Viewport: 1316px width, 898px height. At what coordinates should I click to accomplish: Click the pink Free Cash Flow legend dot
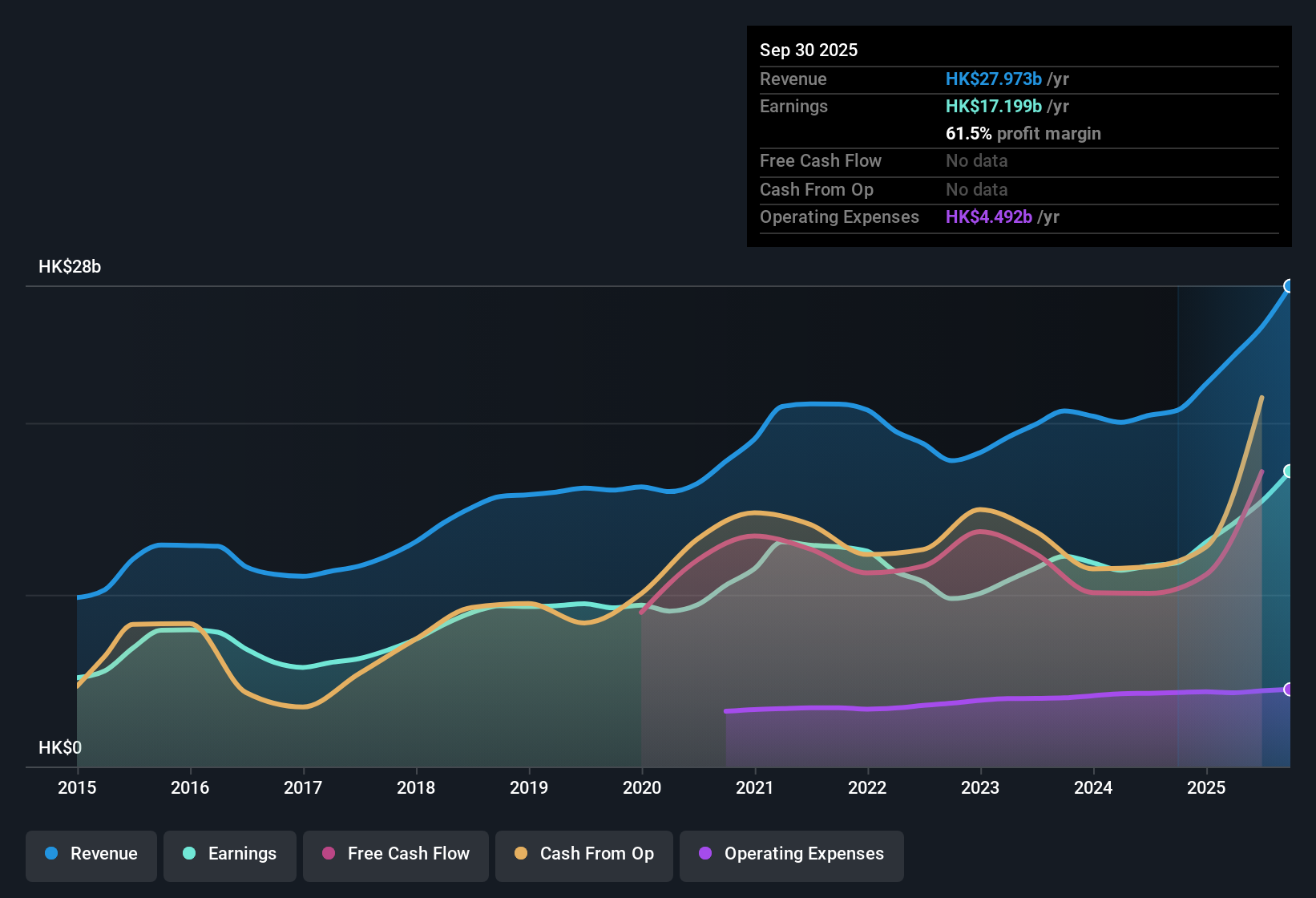point(329,854)
